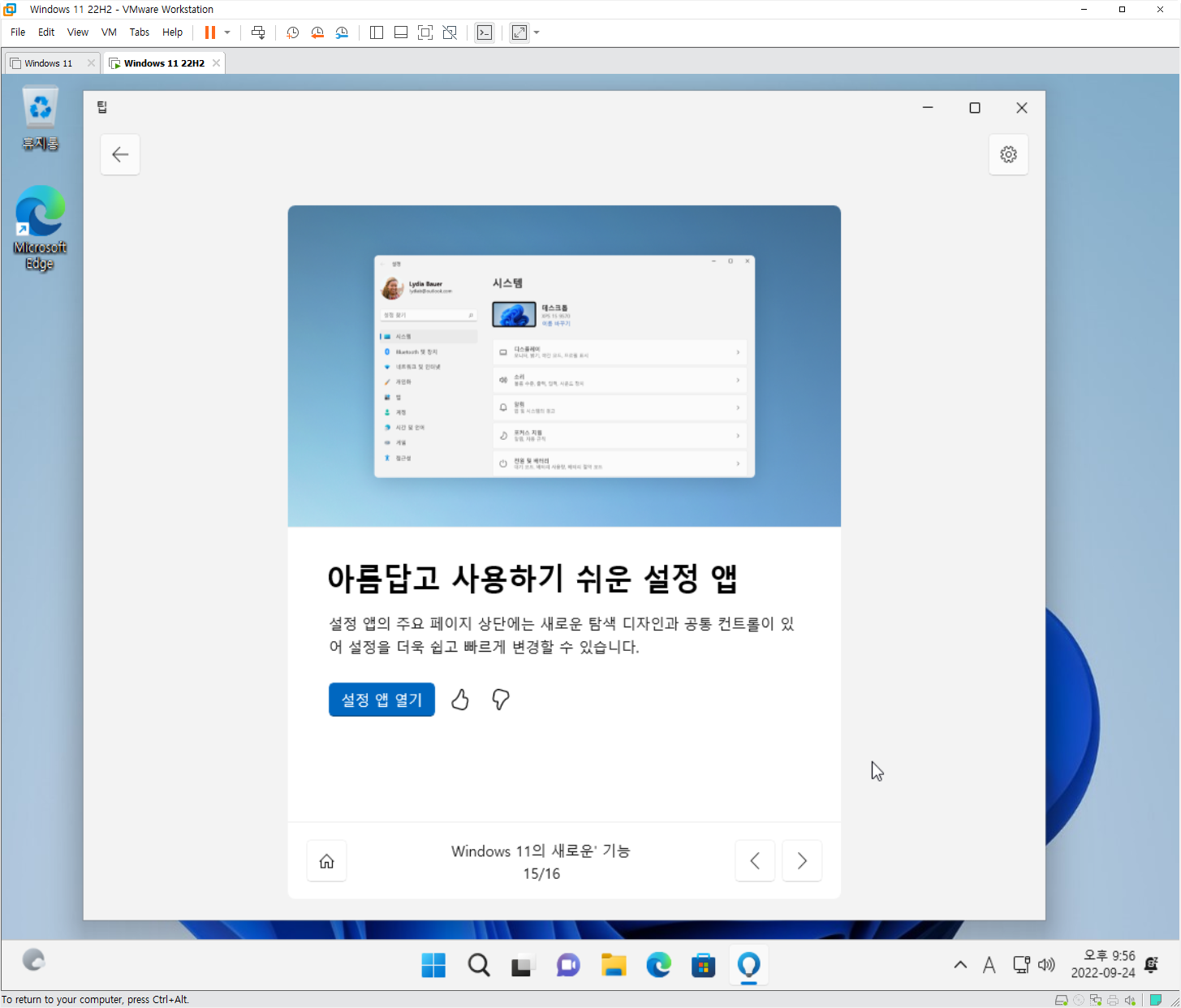
Task: Open the Edit menu
Action: click(46, 32)
